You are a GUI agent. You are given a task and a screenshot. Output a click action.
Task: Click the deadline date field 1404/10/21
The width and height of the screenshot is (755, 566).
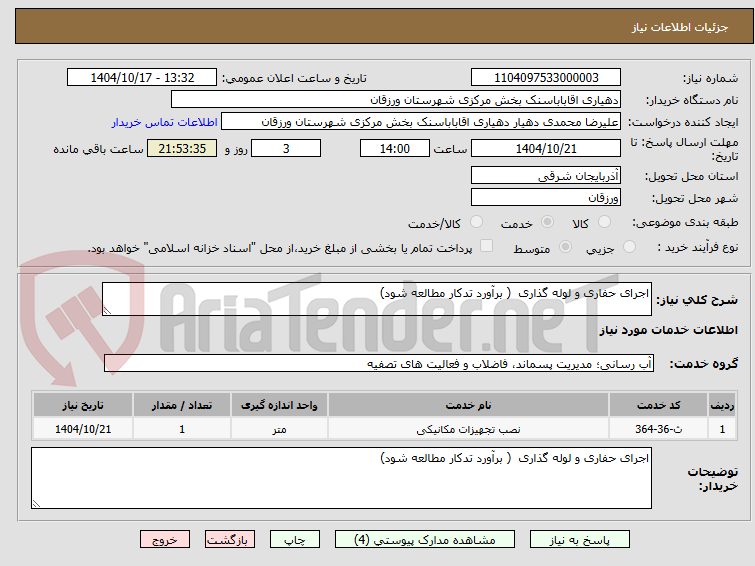coord(546,148)
